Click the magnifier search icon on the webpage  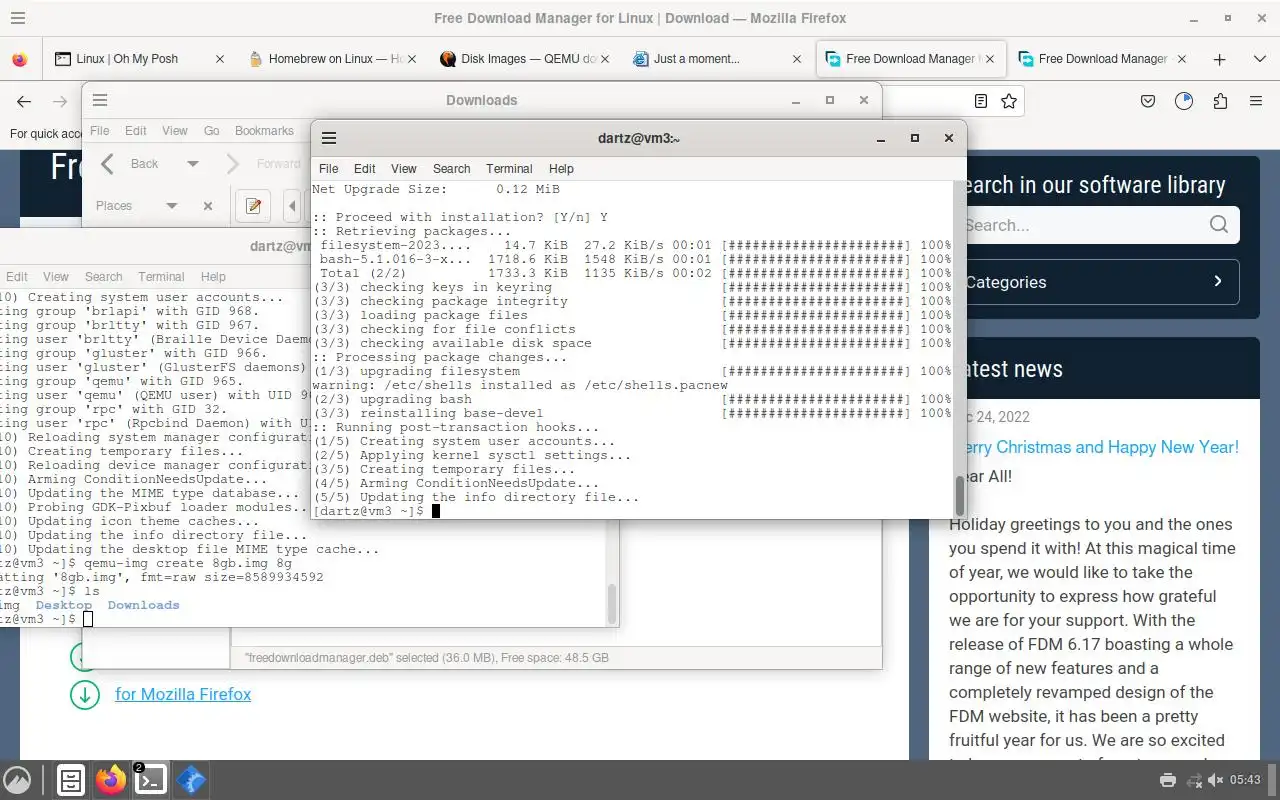tap(1218, 225)
